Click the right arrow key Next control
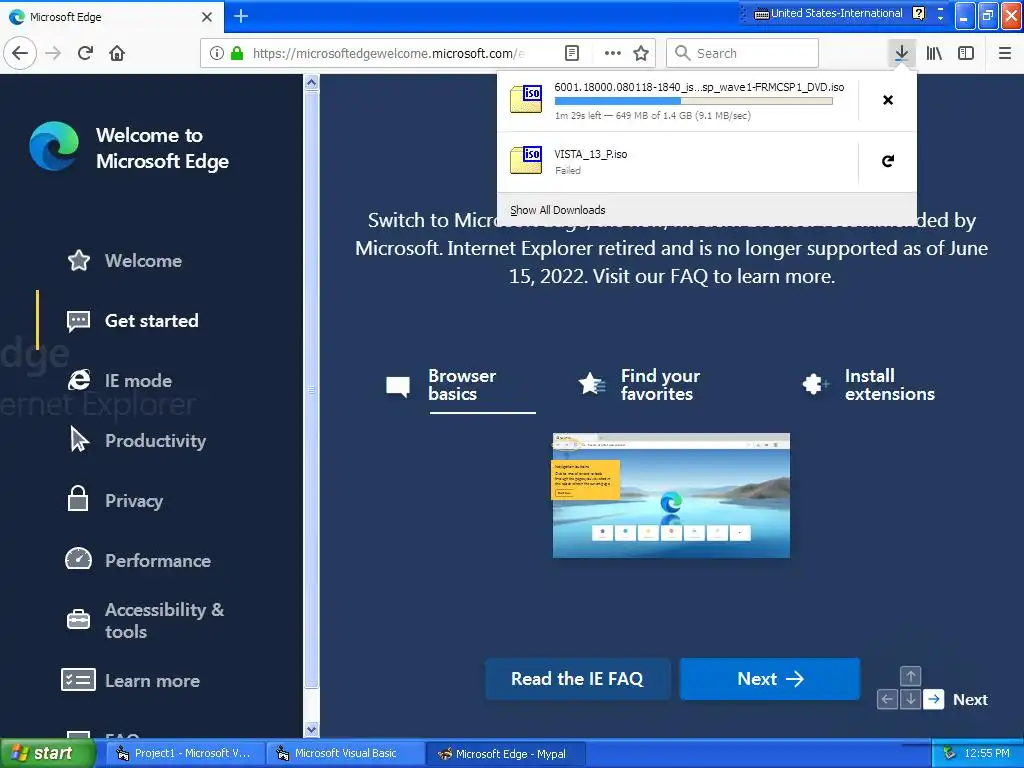This screenshot has width=1024, height=768. coord(935,699)
